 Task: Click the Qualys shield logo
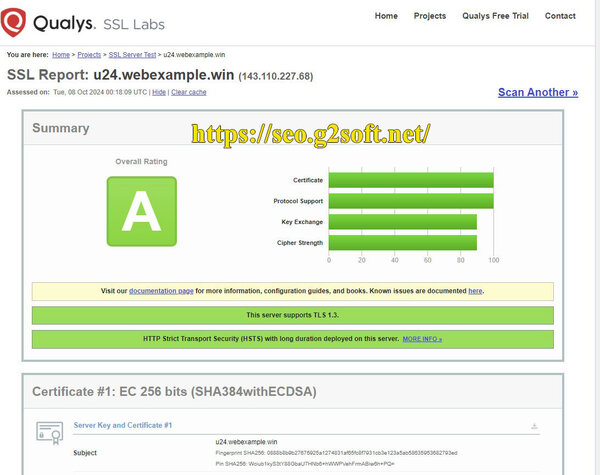[13, 22]
